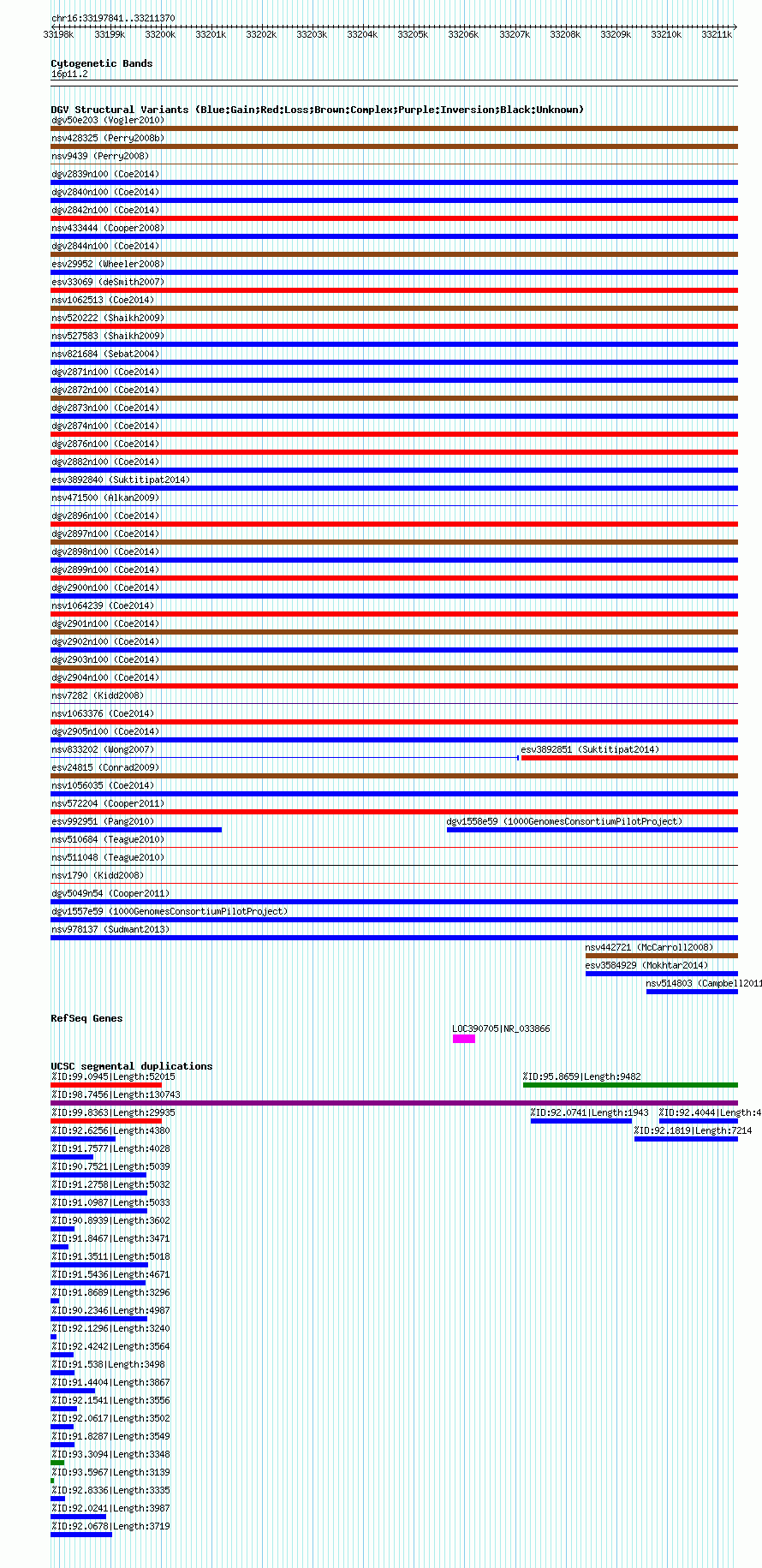The image size is (762, 1568).
Task: Select nsv442721 (McCarroll2008) variant label
Action: [649, 947]
